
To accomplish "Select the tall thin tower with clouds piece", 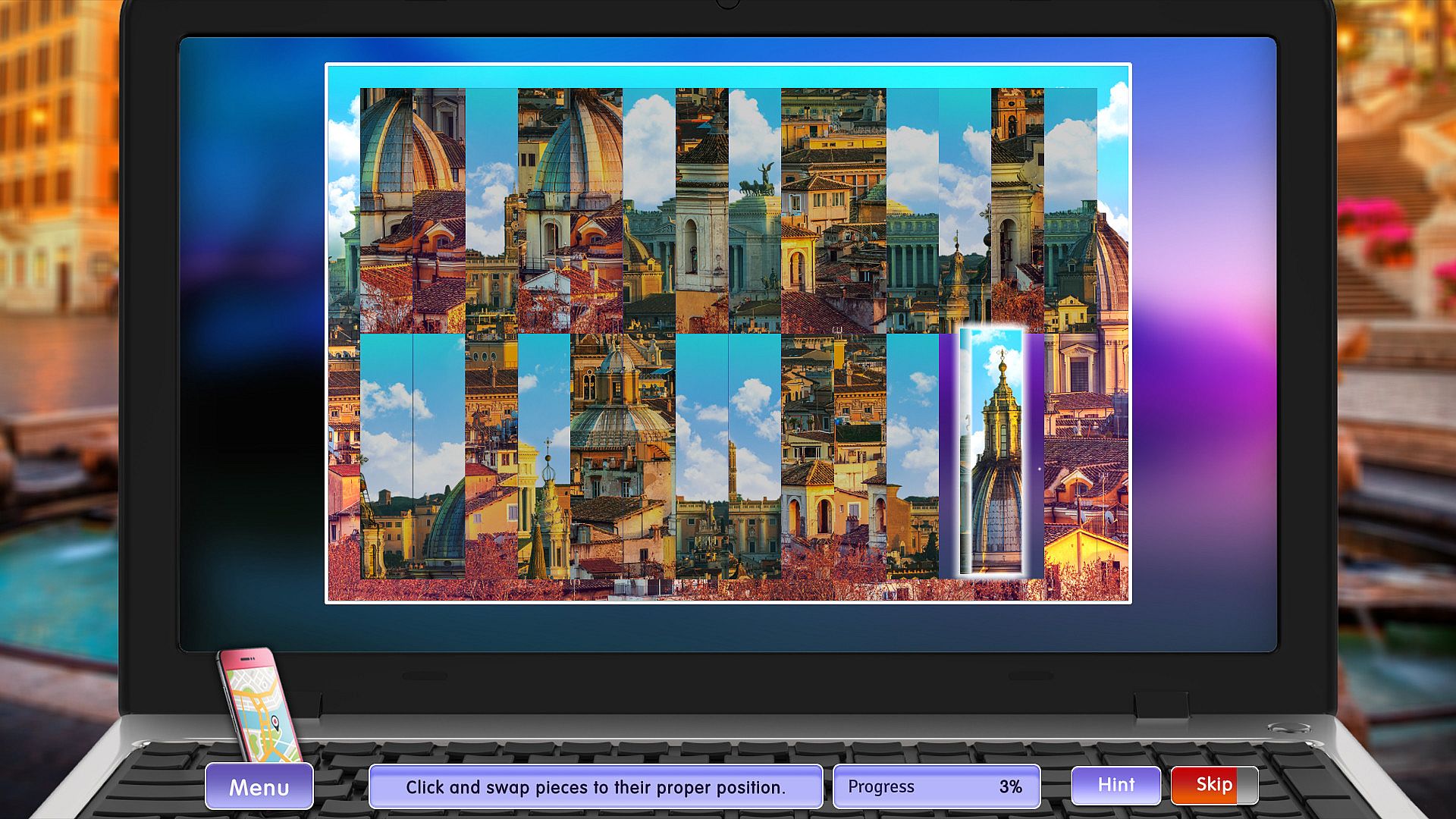I will tap(755, 455).
